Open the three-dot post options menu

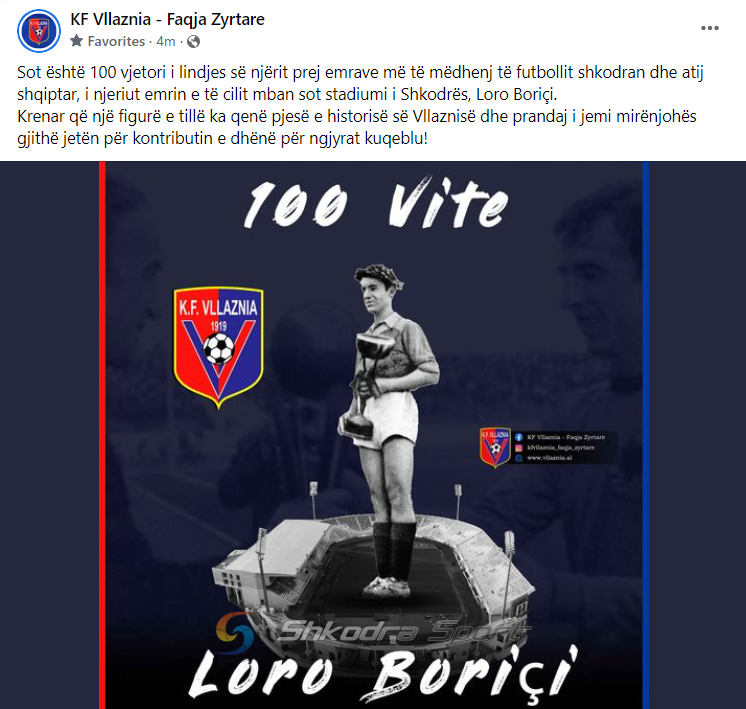point(710,28)
